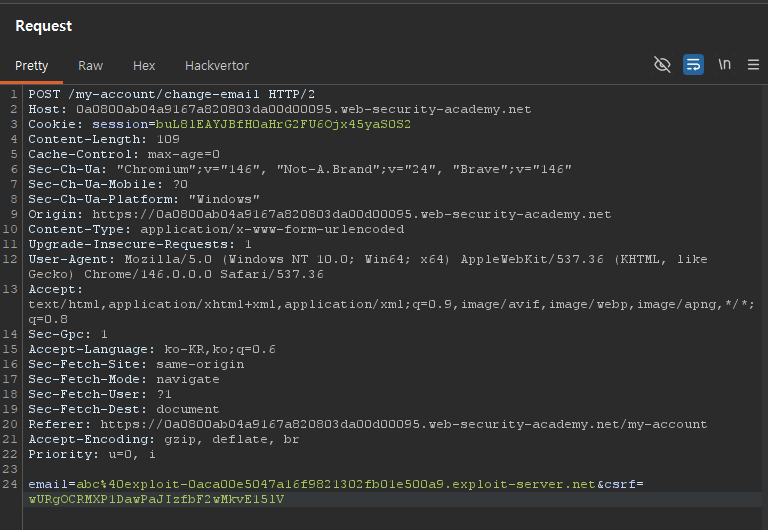This screenshot has height=530, width=768.
Task: Toggle the crossed-out eye visibility icon
Action: click(x=662, y=65)
